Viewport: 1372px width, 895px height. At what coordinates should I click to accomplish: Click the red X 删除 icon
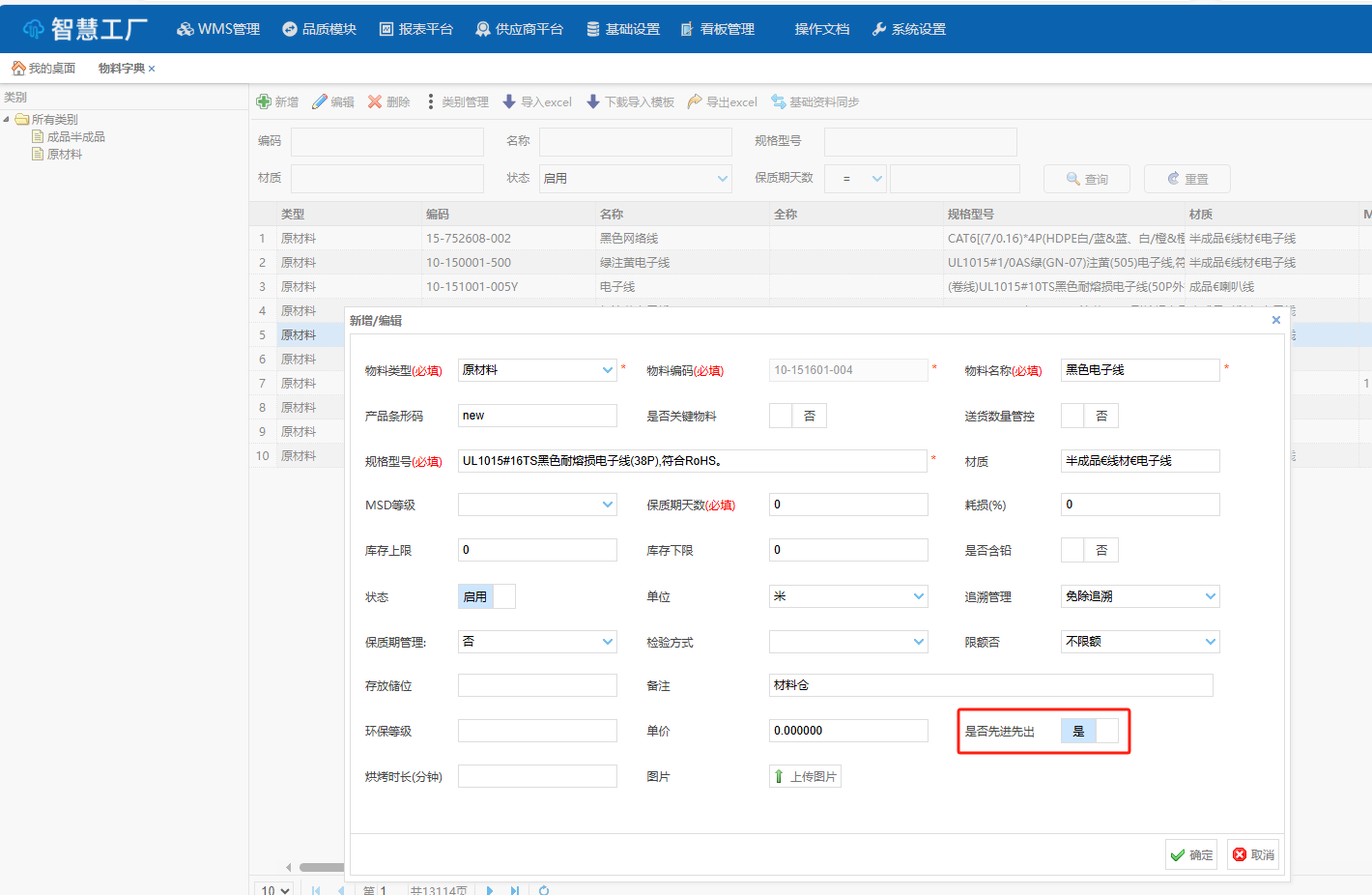[x=375, y=101]
